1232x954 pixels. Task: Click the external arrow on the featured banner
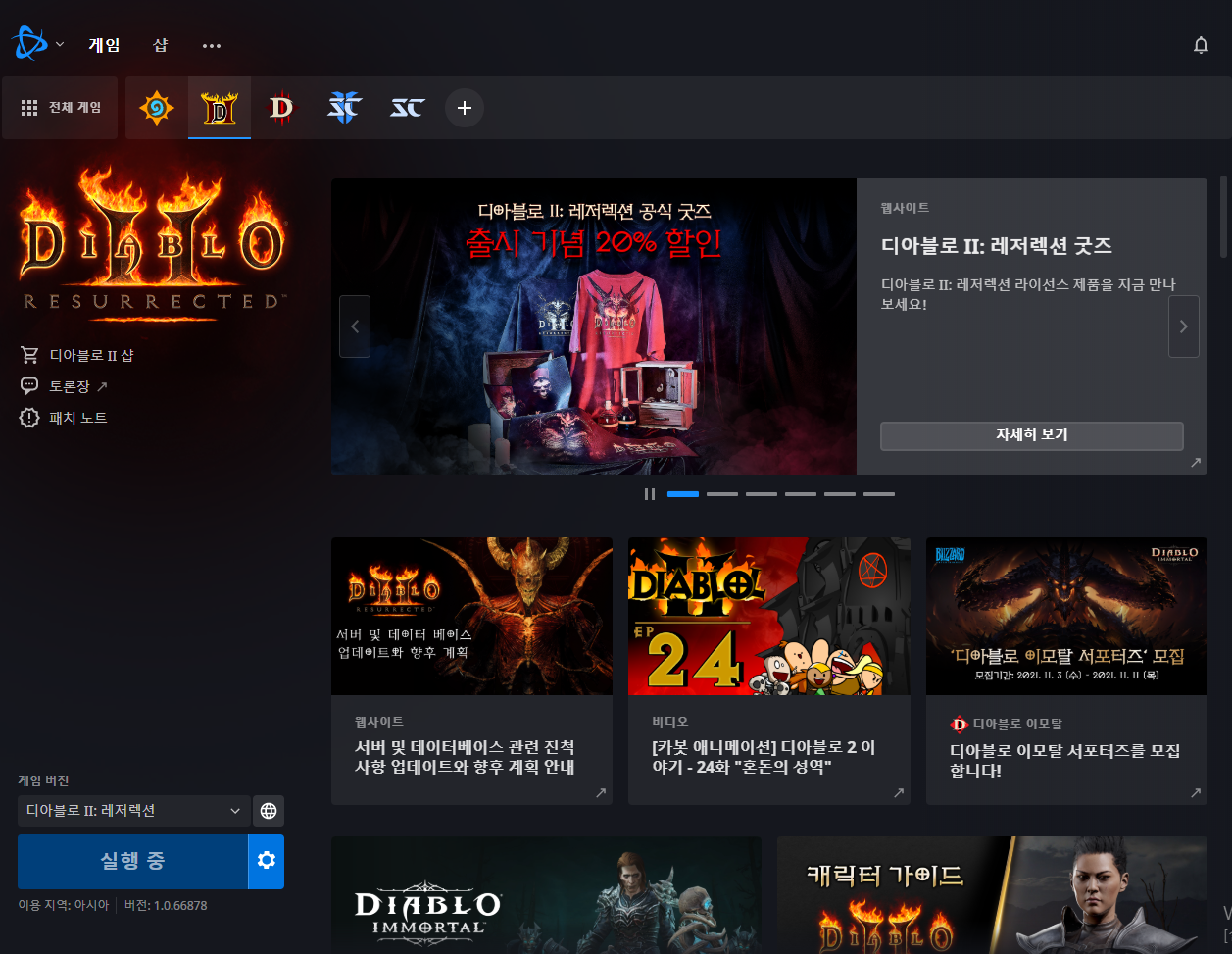click(1195, 462)
